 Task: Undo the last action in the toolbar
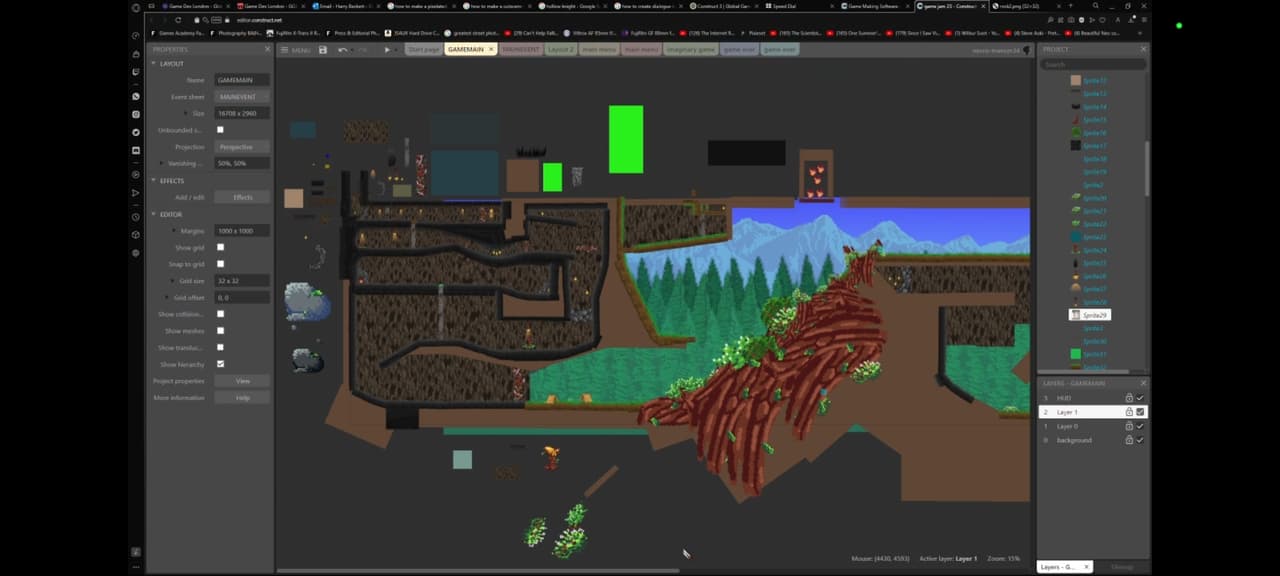343,49
